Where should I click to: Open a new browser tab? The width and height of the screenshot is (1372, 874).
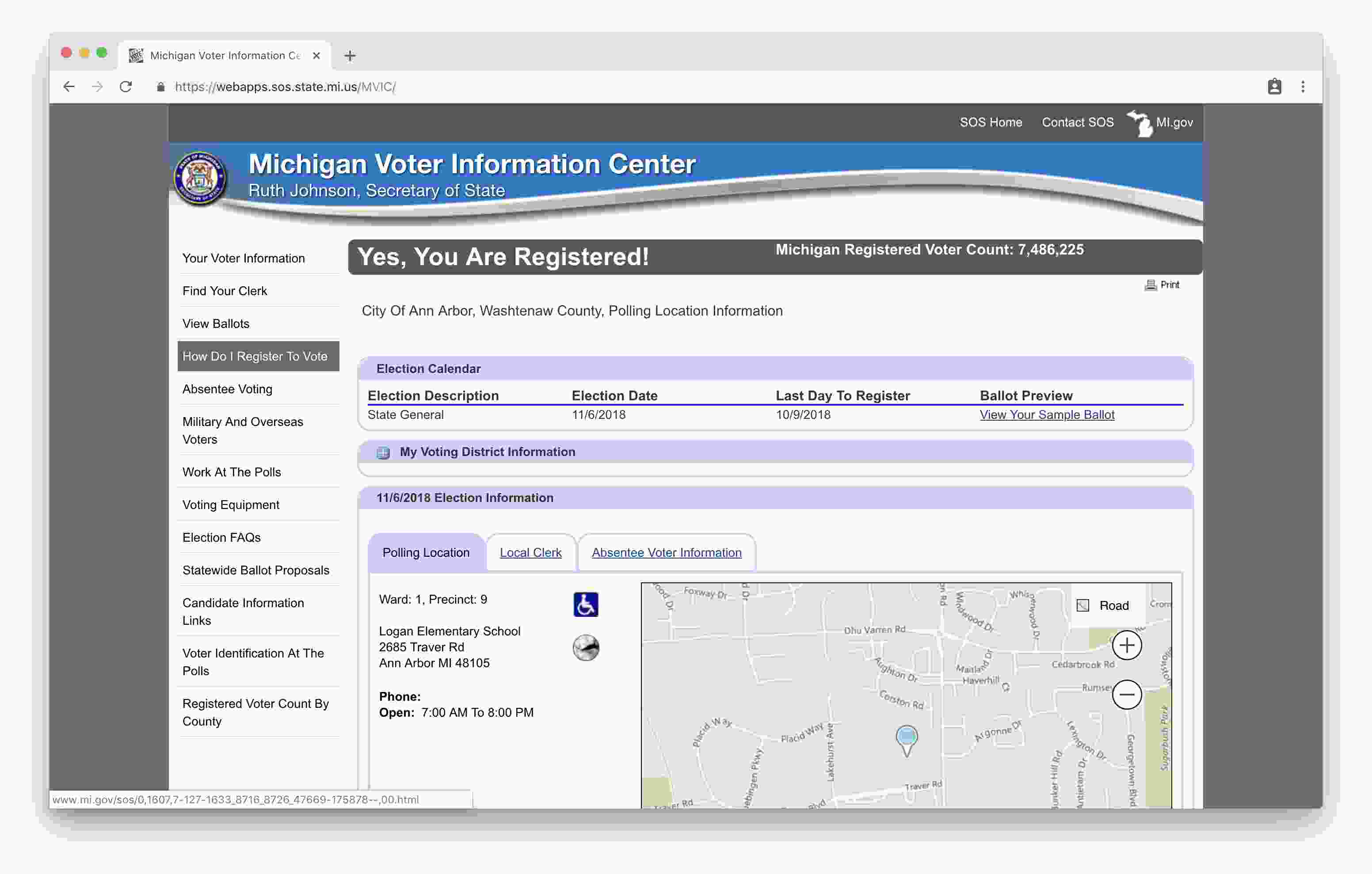coord(350,56)
